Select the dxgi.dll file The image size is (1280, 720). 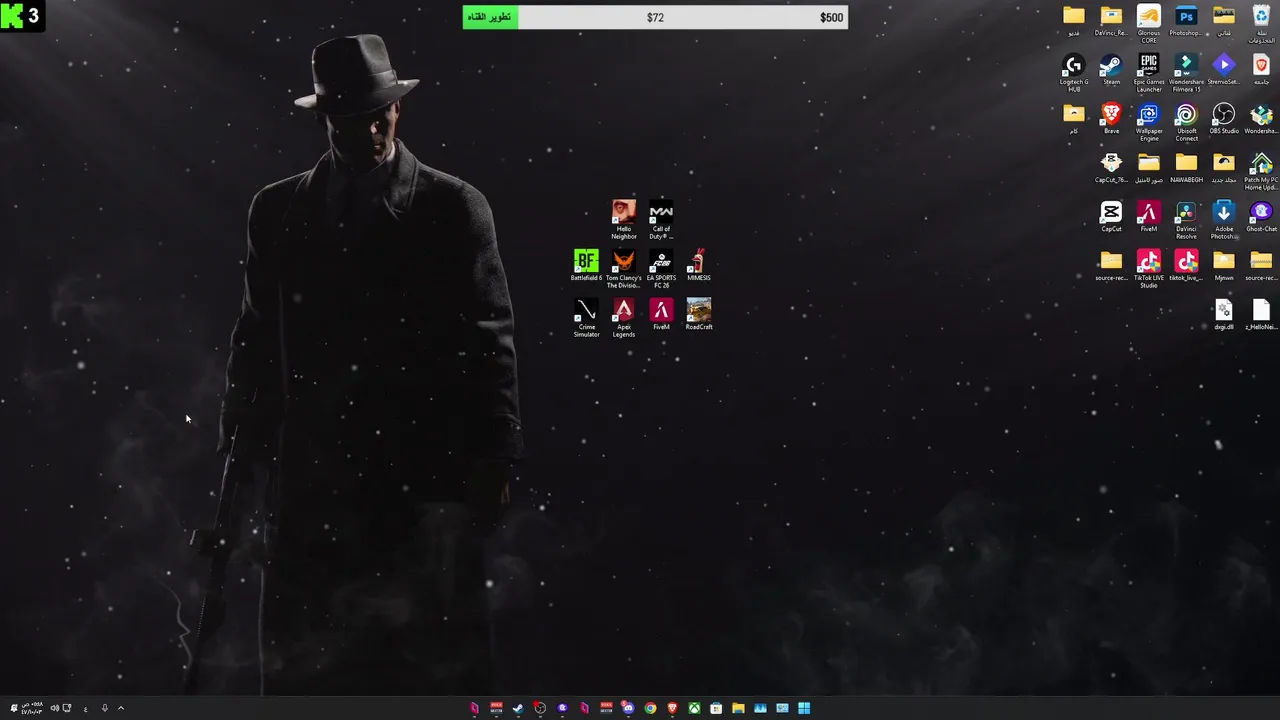pyautogui.click(x=1224, y=314)
